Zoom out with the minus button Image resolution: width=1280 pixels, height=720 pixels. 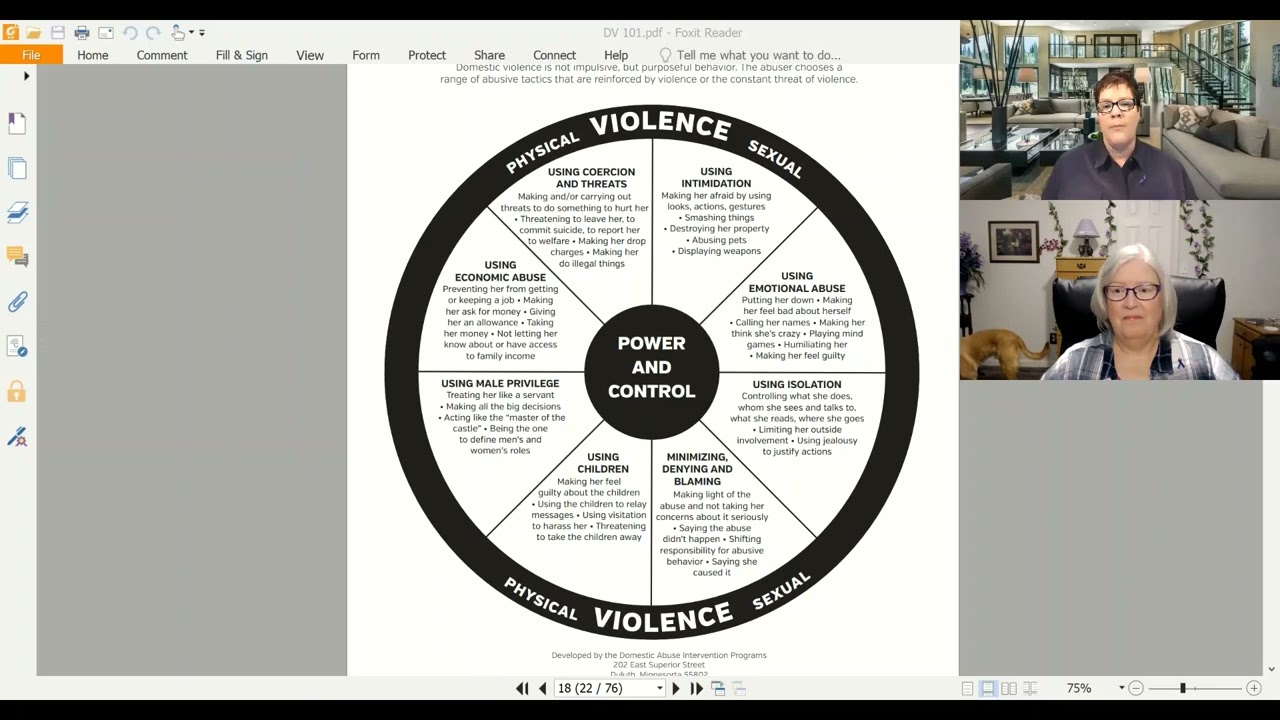[x=1136, y=688]
